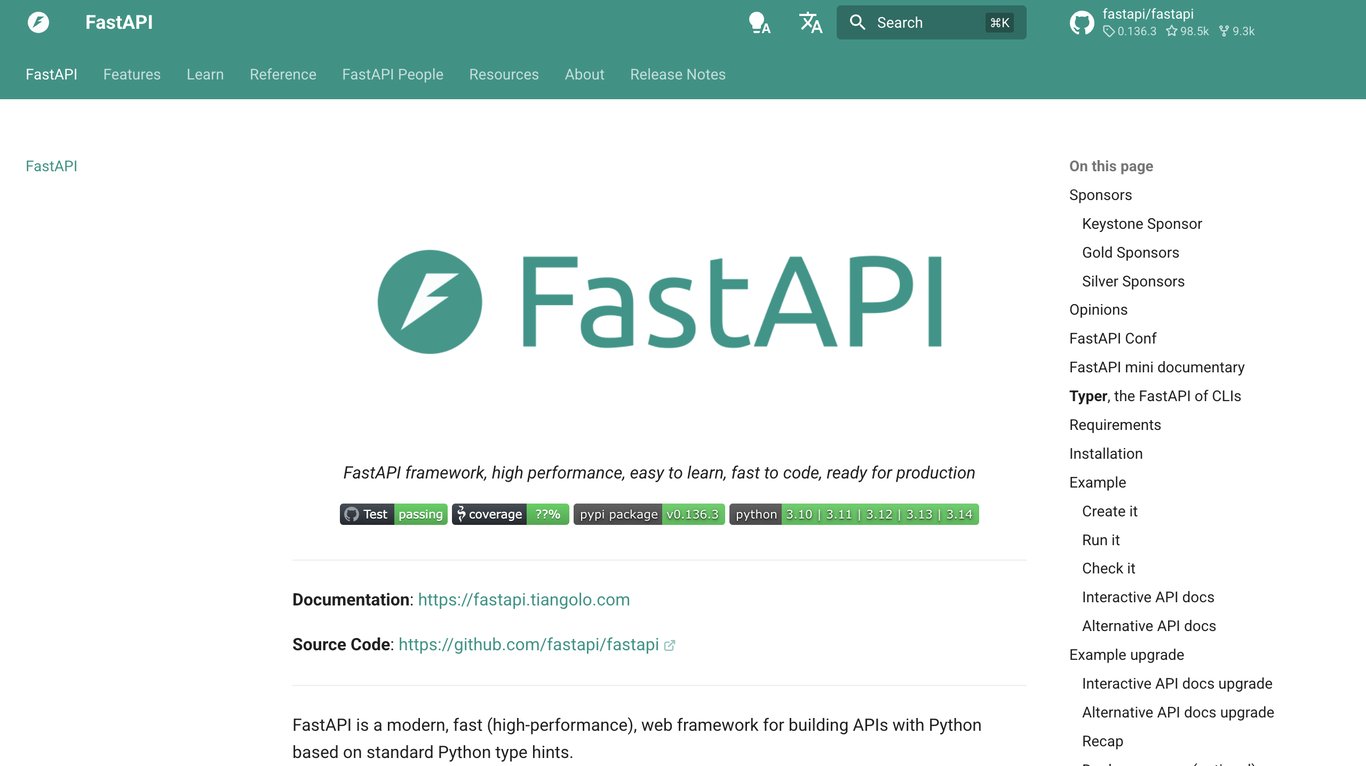Jump to Gold Sponsors section
Image resolution: width=1366 pixels, height=766 pixels.
point(1130,253)
